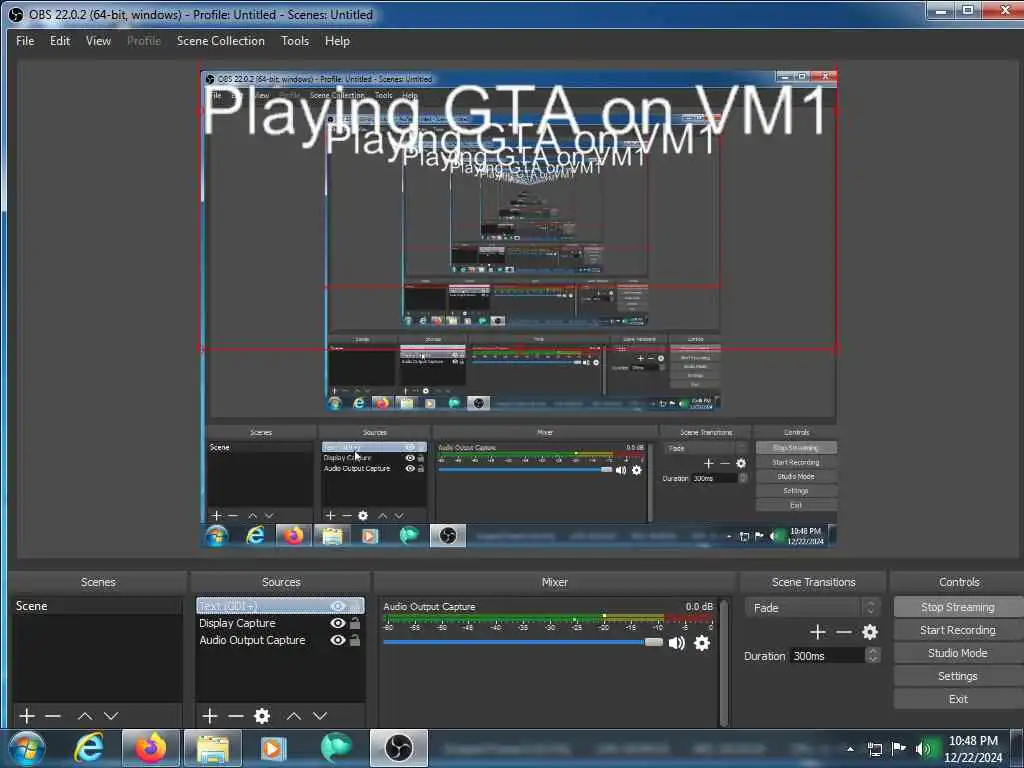Remove the scene transition with minus icon

(x=844, y=632)
